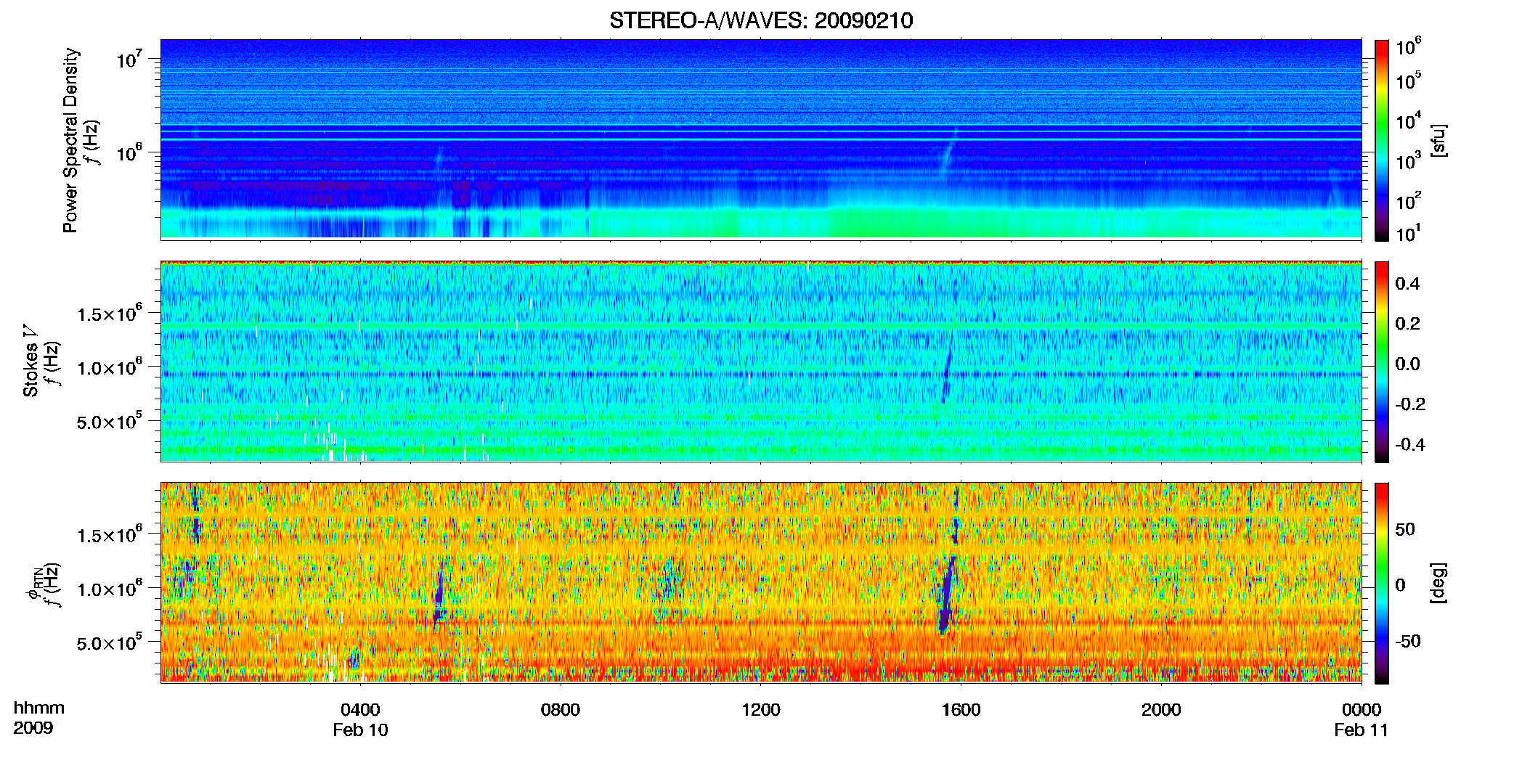This screenshot has height=784, width=1522.
Task: Click the 0.4 label on Stokes color bar
Action: [1407, 284]
